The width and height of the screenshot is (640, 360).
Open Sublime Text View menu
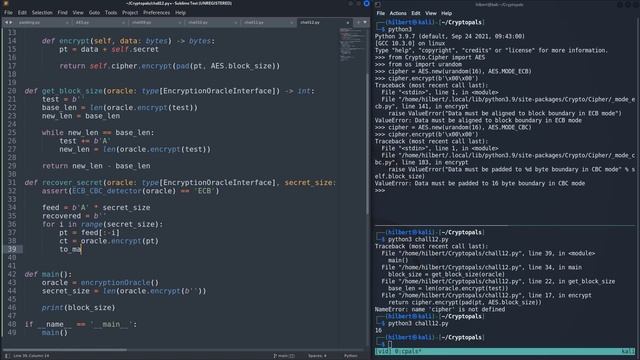pyautogui.click(x=78, y=13)
